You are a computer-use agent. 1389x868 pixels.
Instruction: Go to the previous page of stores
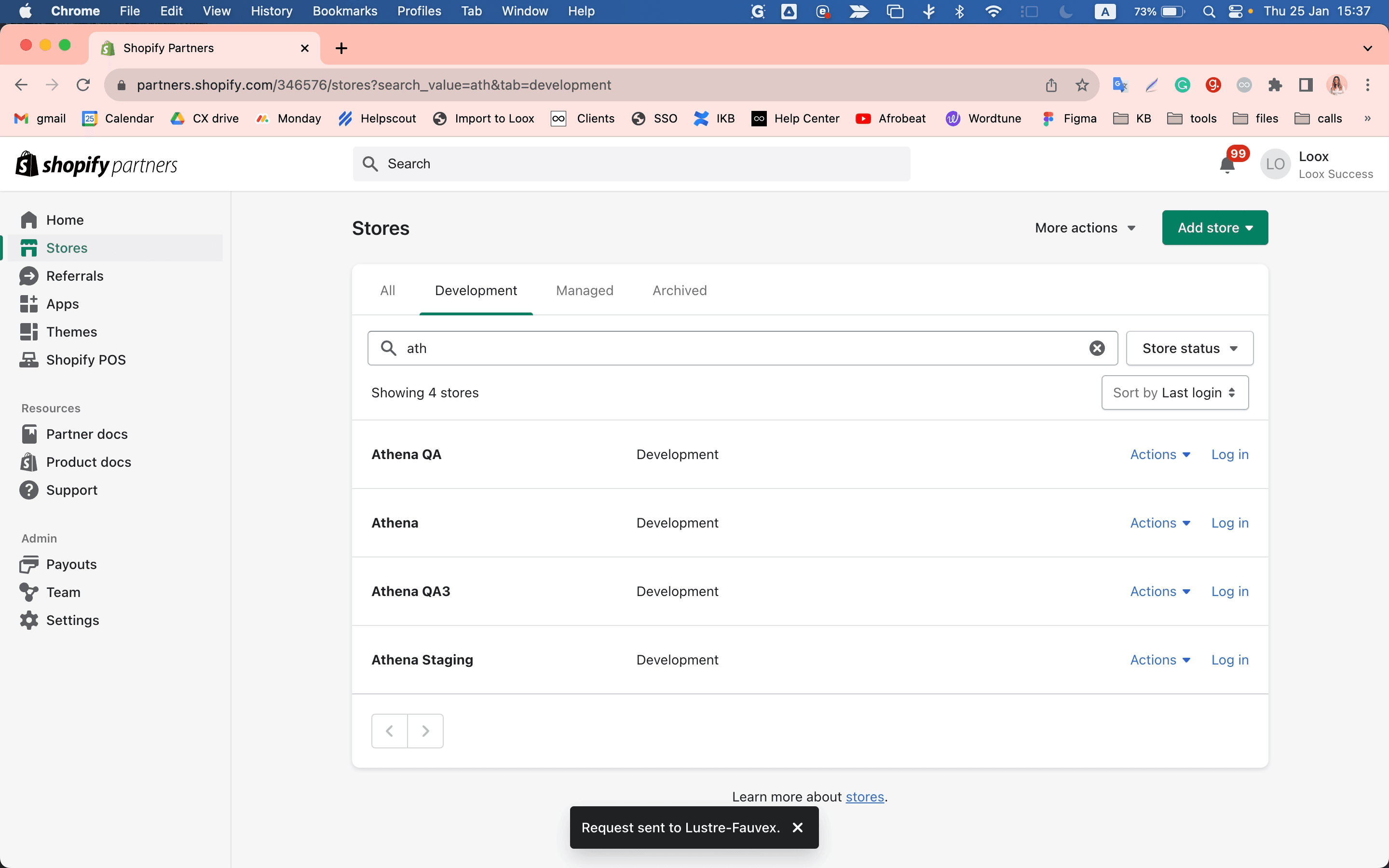coord(390,731)
